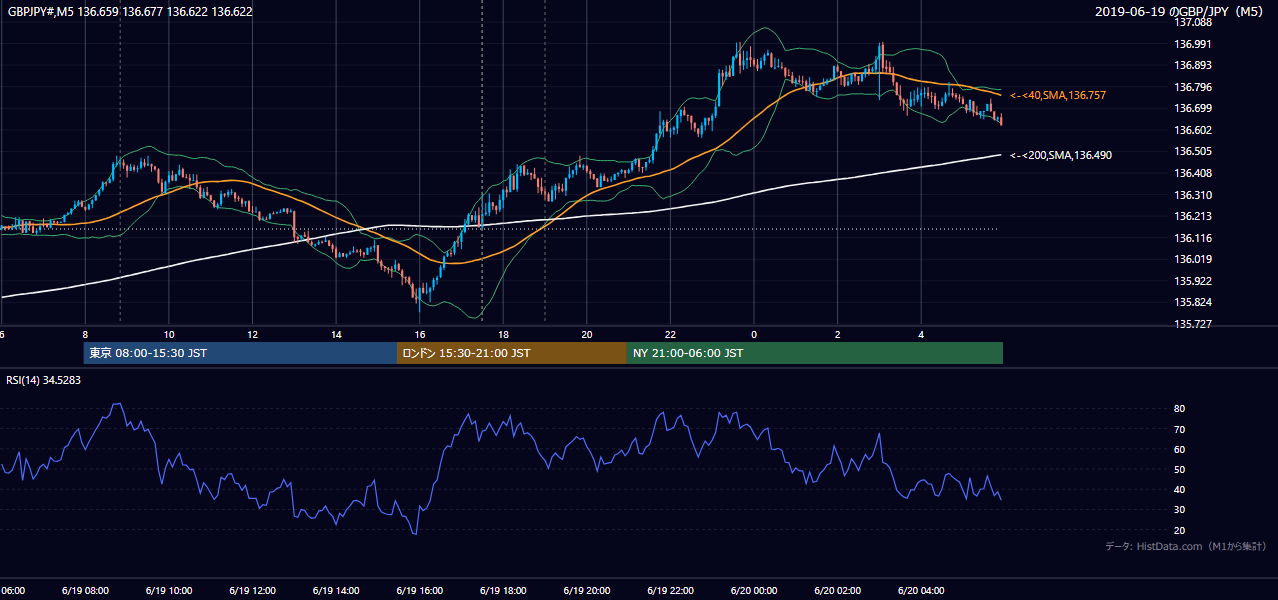Click bottom time label 6/20 02:00
Viewport: 1278px width, 600px height.
point(837,591)
